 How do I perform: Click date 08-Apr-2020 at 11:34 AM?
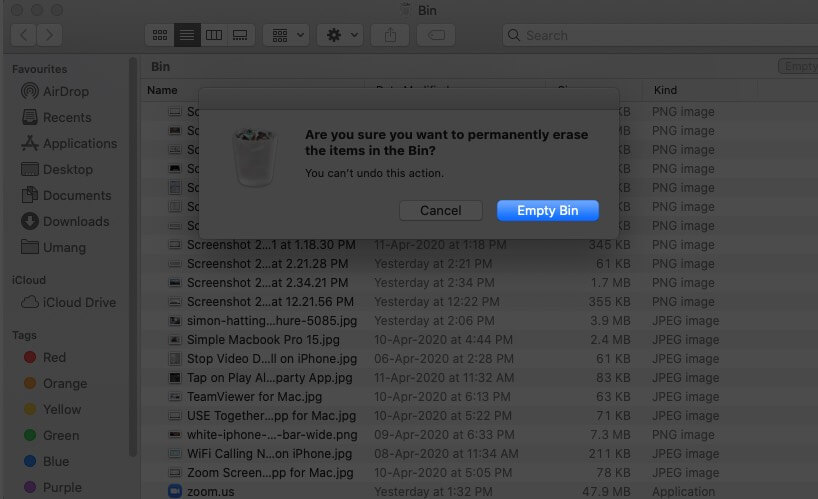pyautogui.click(x=446, y=454)
